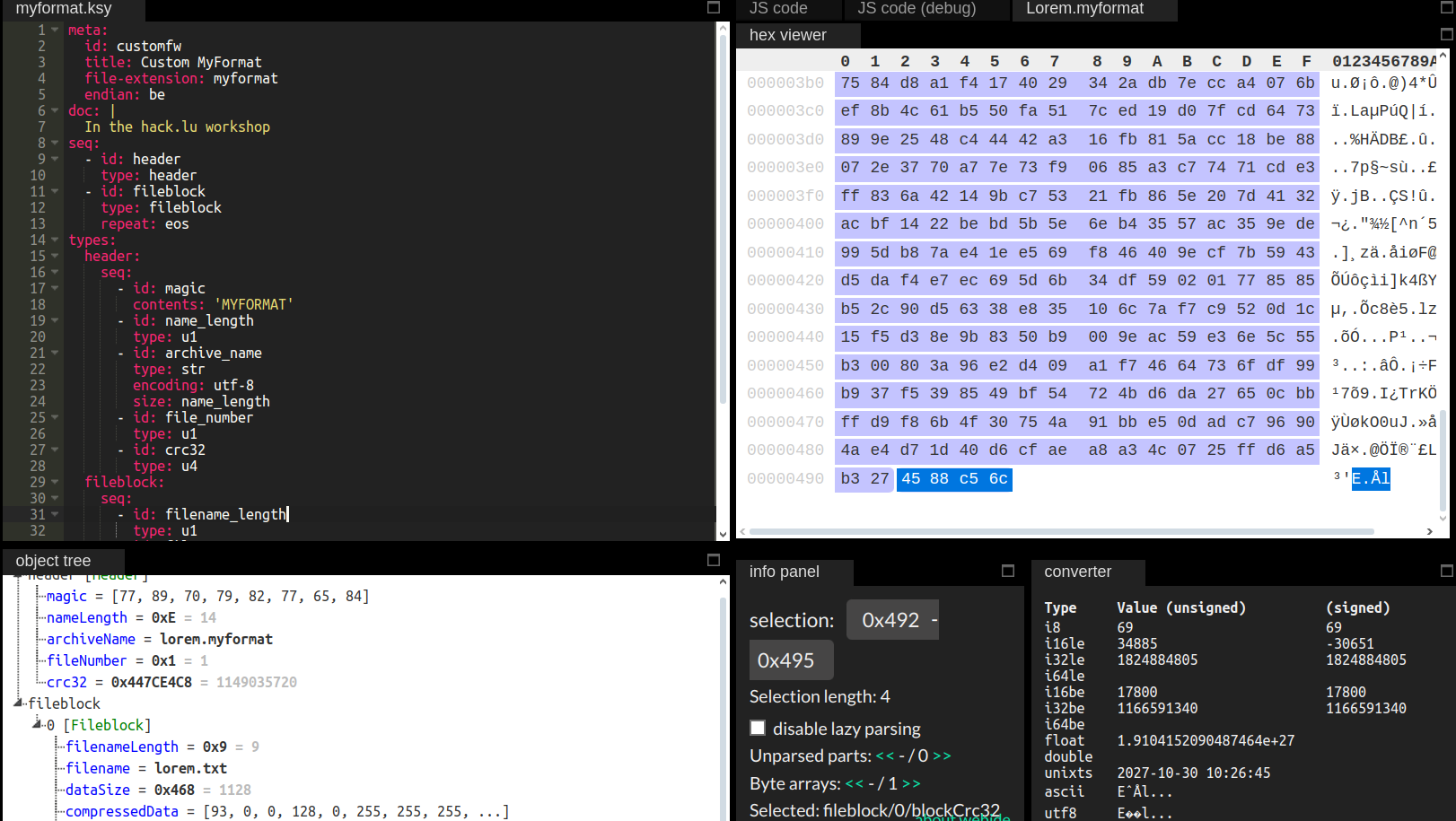Click the object tree scroll up arrow
Image resolution: width=1456 pixels, height=821 pixels.
coord(723,581)
